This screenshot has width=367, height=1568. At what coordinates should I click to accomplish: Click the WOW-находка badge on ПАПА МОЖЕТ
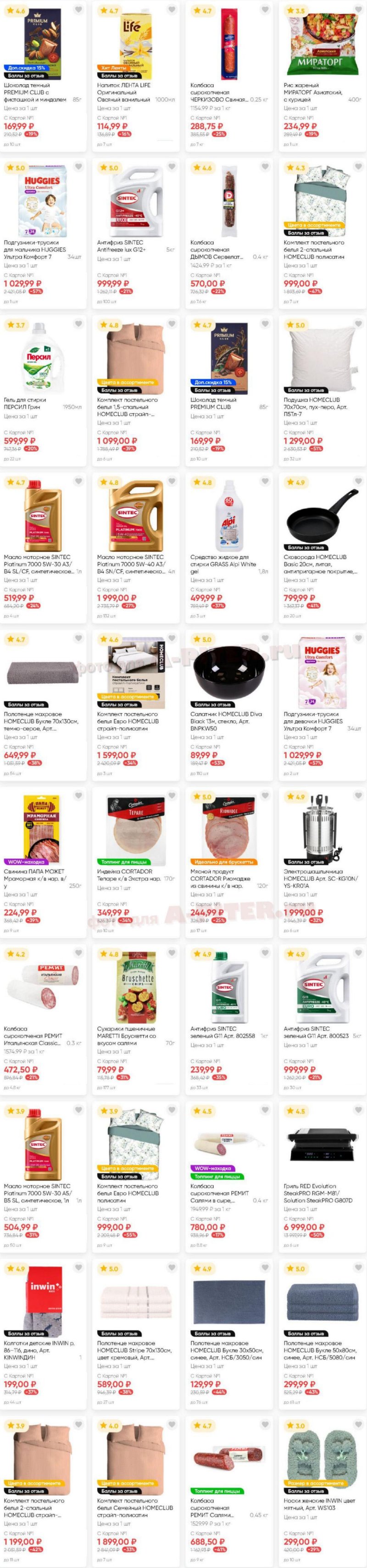click(25, 862)
